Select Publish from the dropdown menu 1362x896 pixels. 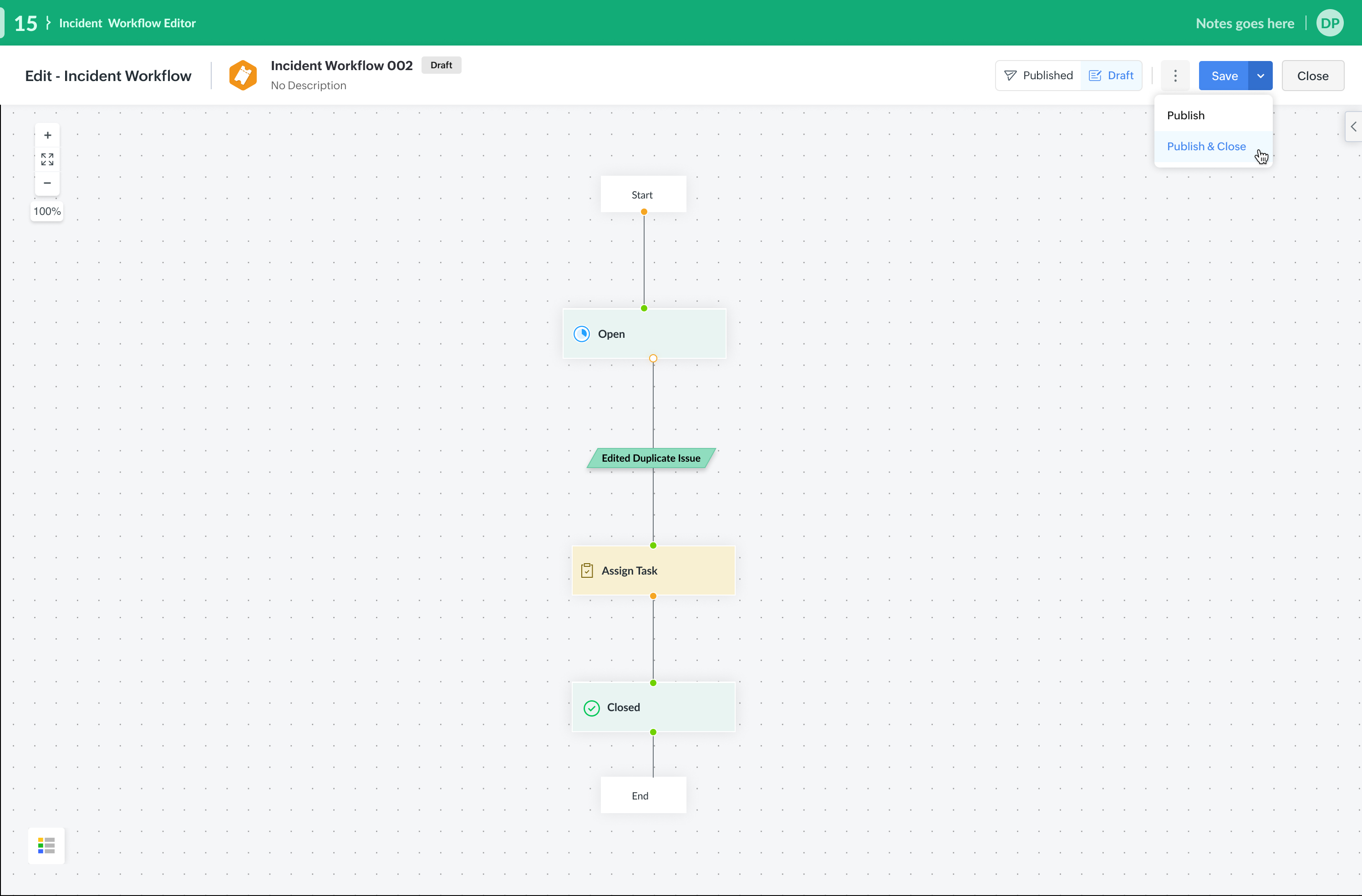pos(1186,115)
